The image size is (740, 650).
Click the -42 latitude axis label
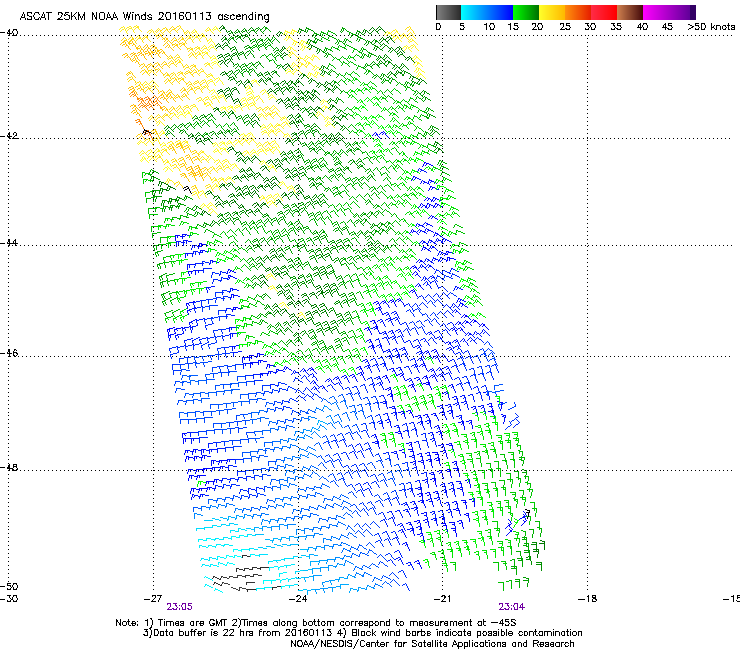pyautogui.click(x=9, y=135)
